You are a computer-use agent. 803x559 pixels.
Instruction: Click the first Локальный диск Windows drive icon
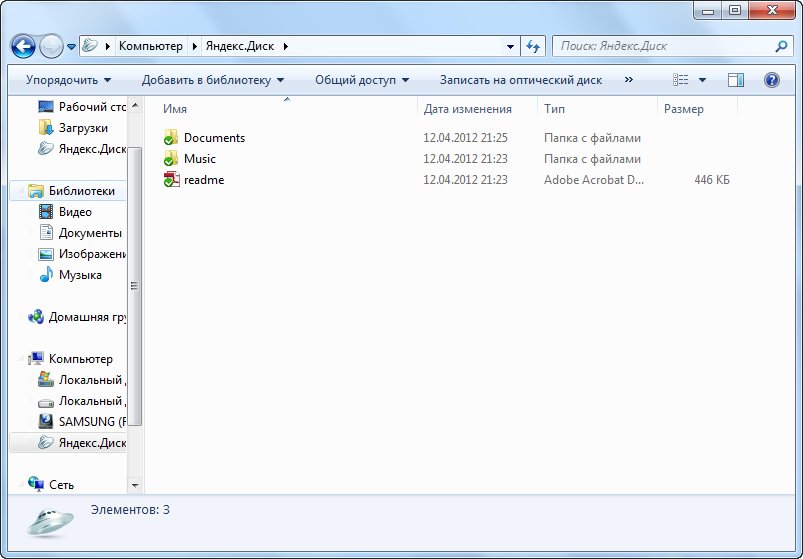point(46,379)
